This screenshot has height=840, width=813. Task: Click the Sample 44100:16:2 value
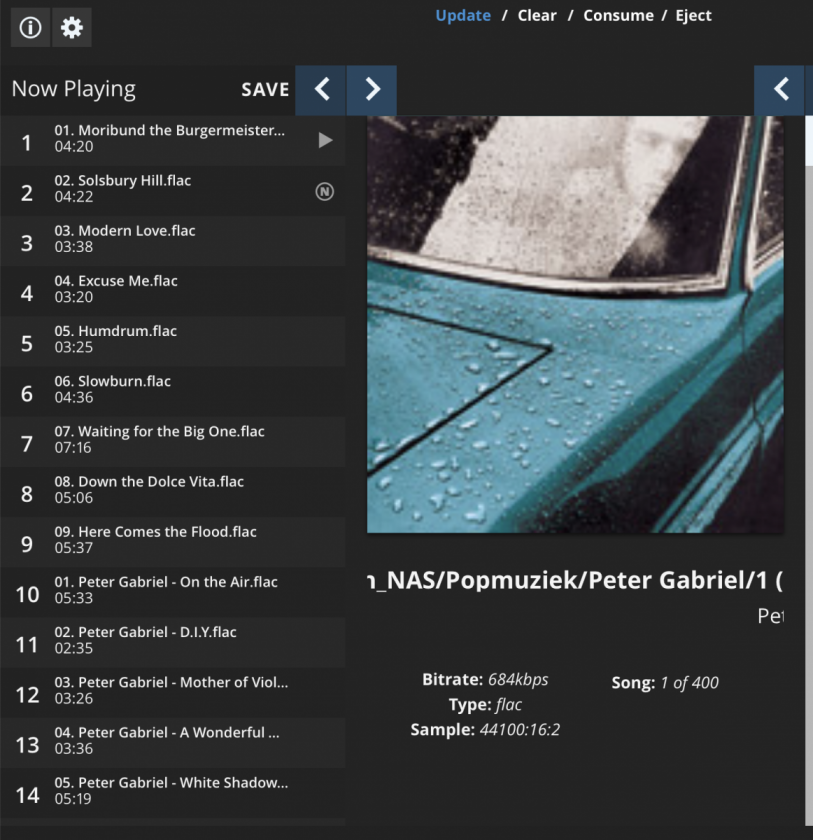520,730
